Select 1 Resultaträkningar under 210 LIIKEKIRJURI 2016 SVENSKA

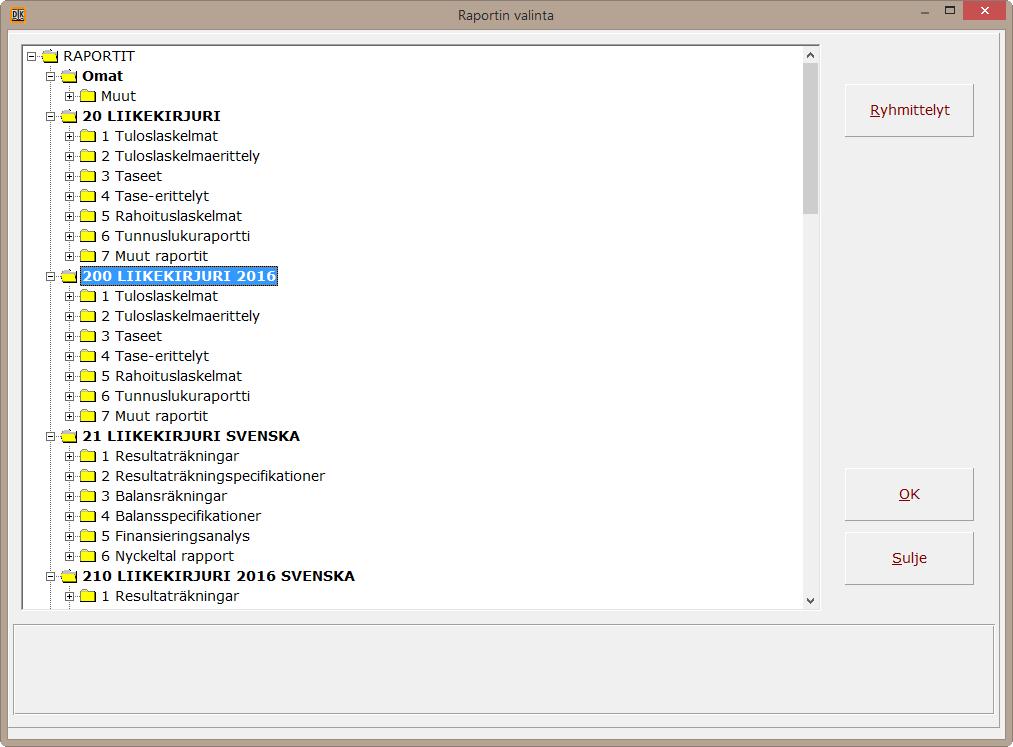[x=170, y=596]
